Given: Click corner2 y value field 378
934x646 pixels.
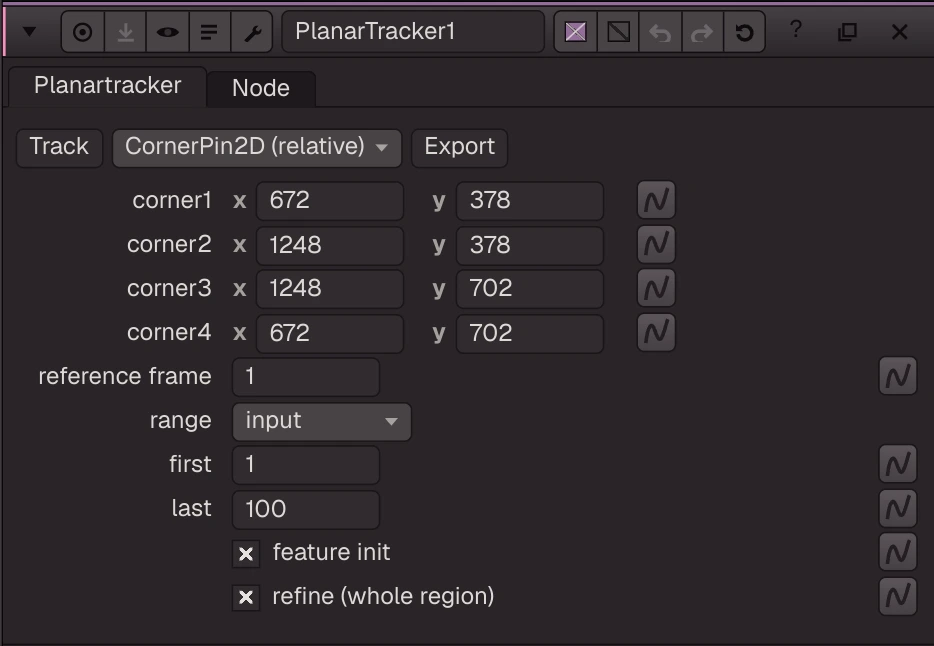Looking at the screenshot, I should coord(530,245).
